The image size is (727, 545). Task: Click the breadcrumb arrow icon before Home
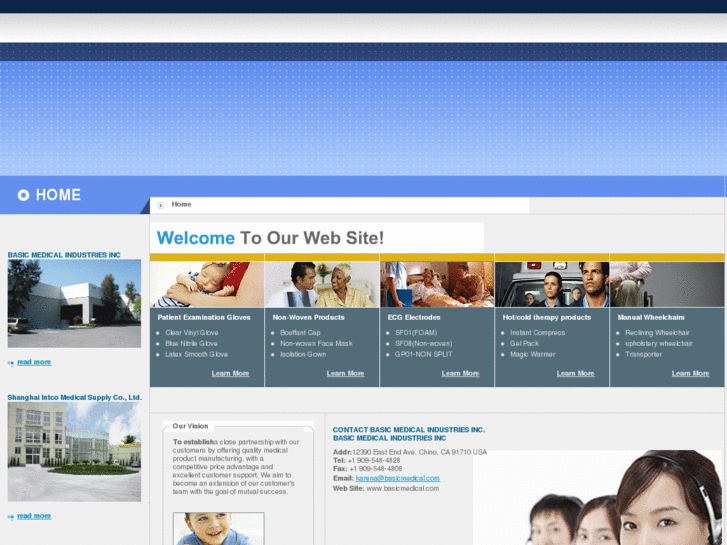tap(160, 205)
